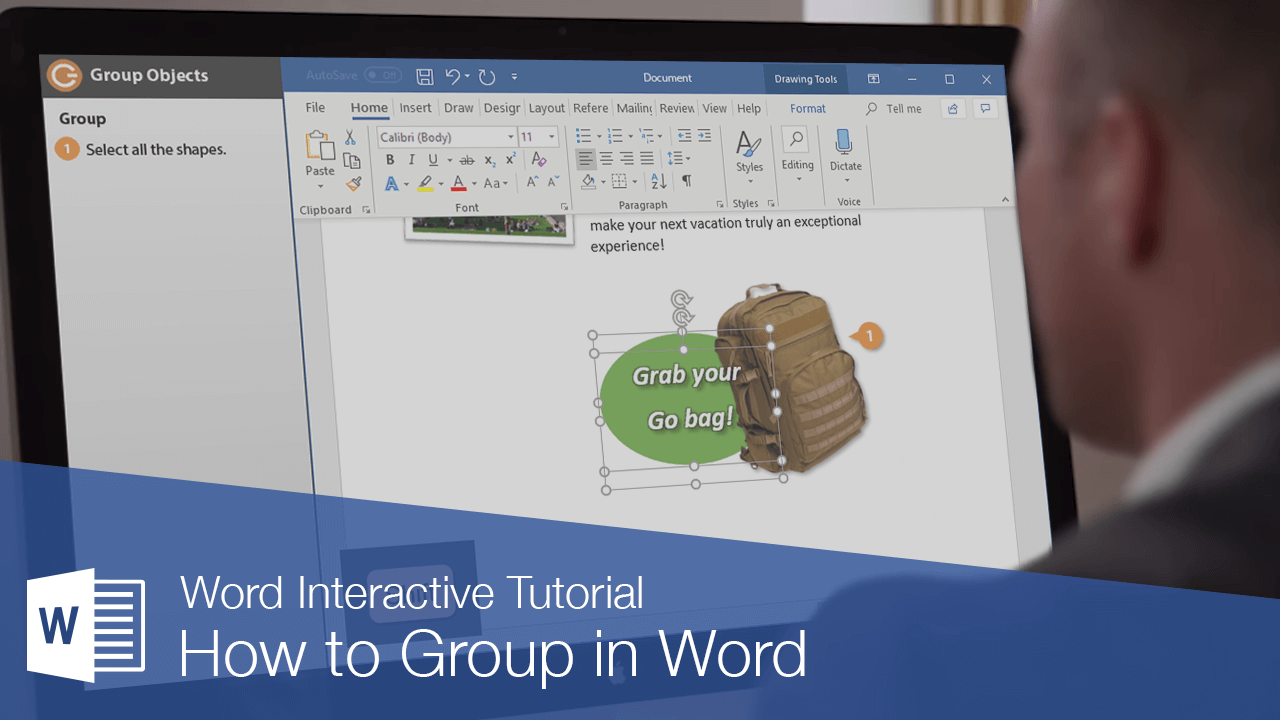Open the font color dropdown arrow

click(472, 183)
